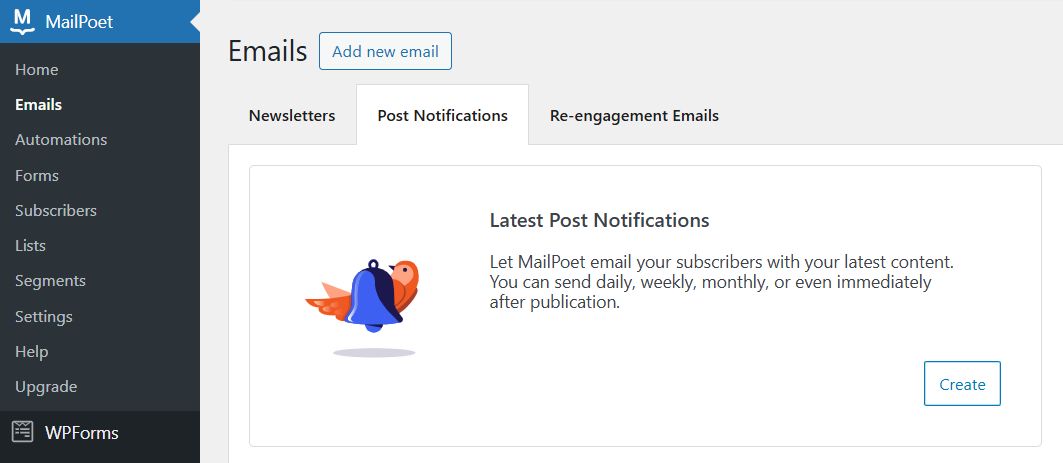Click the bell and bird illustration
This screenshot has width=1063, height=463.
click(x=362, y=298)
